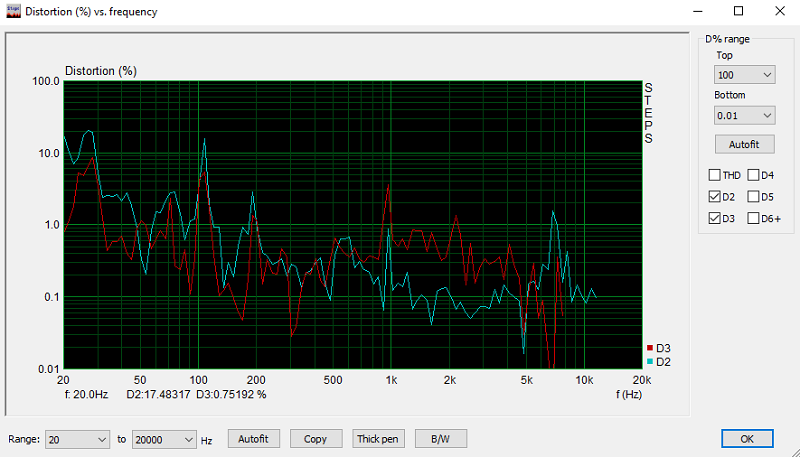Uncheck the D3 distortion checkbox
The image size is (800, 457).
pos(714,218)
